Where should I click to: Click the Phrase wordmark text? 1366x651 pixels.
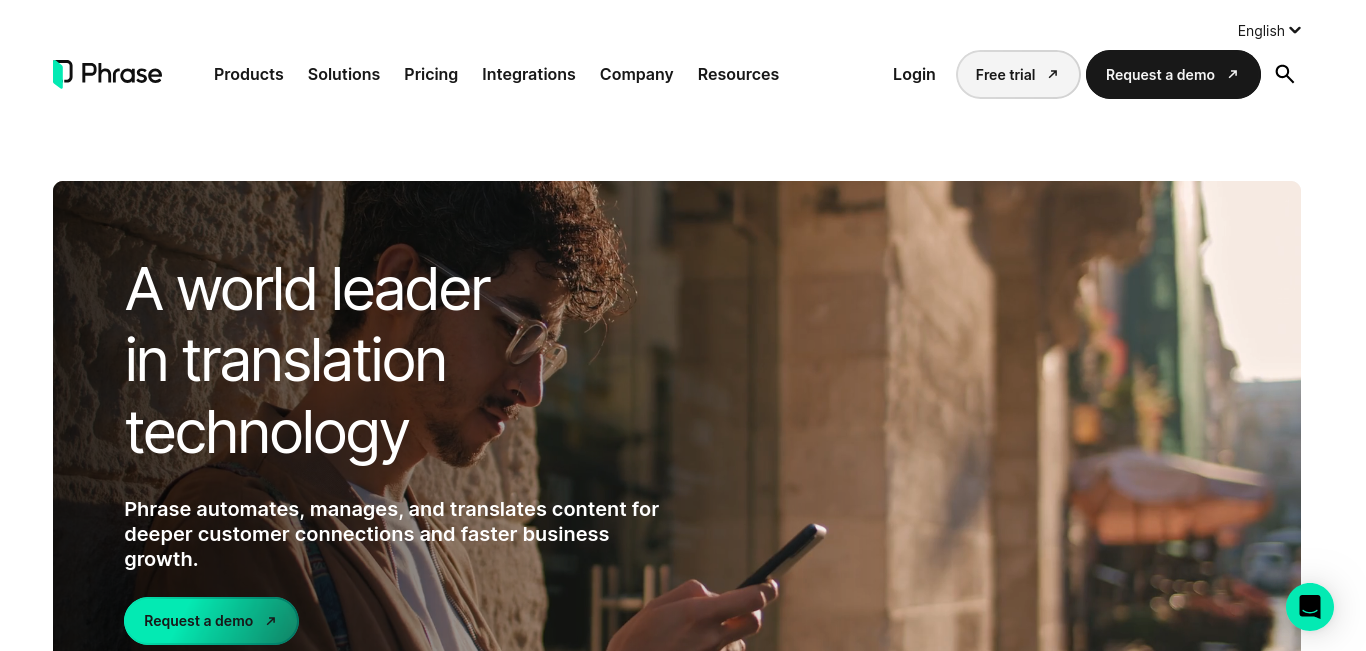coord(121,74)
